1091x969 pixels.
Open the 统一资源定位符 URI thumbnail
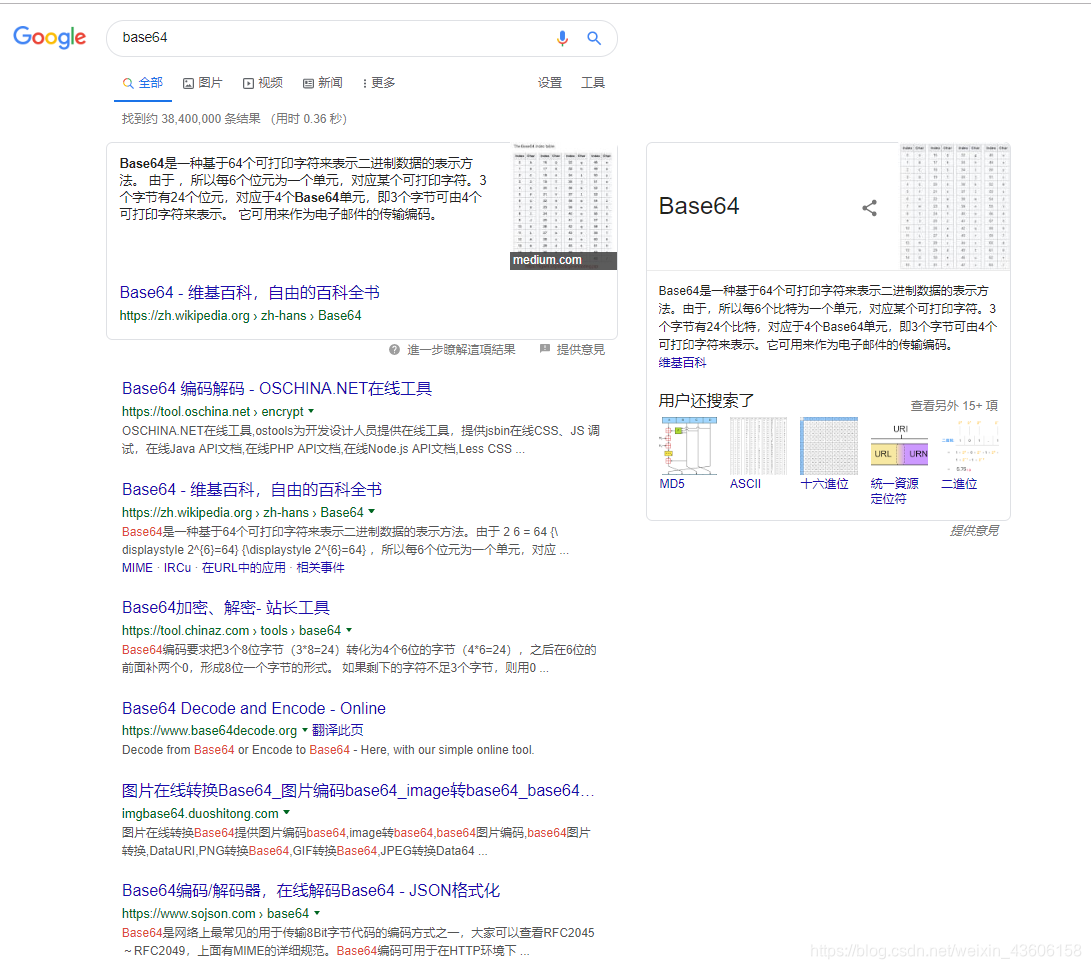coord(899,446)
